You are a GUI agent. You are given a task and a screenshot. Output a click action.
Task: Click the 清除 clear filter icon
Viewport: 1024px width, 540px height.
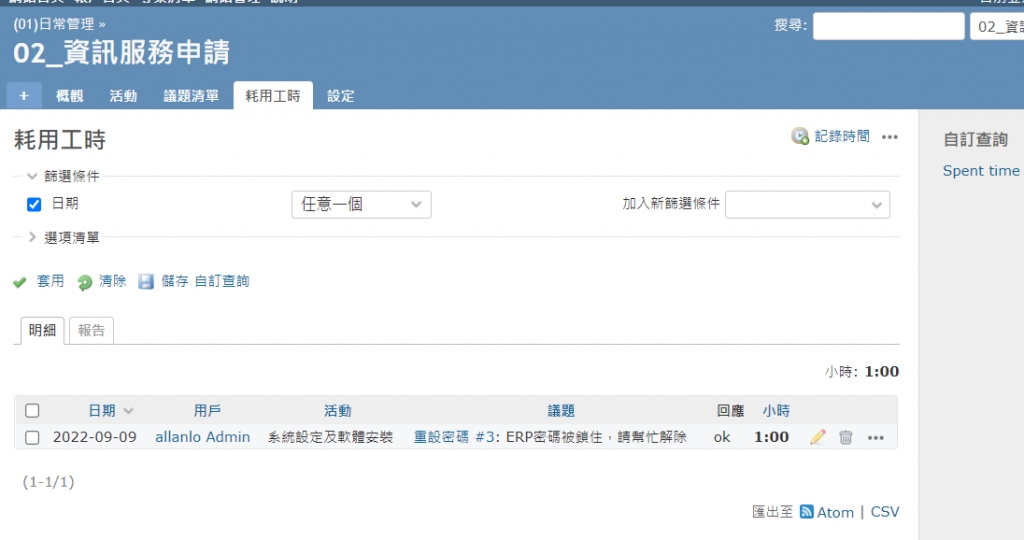coord(85,282)
